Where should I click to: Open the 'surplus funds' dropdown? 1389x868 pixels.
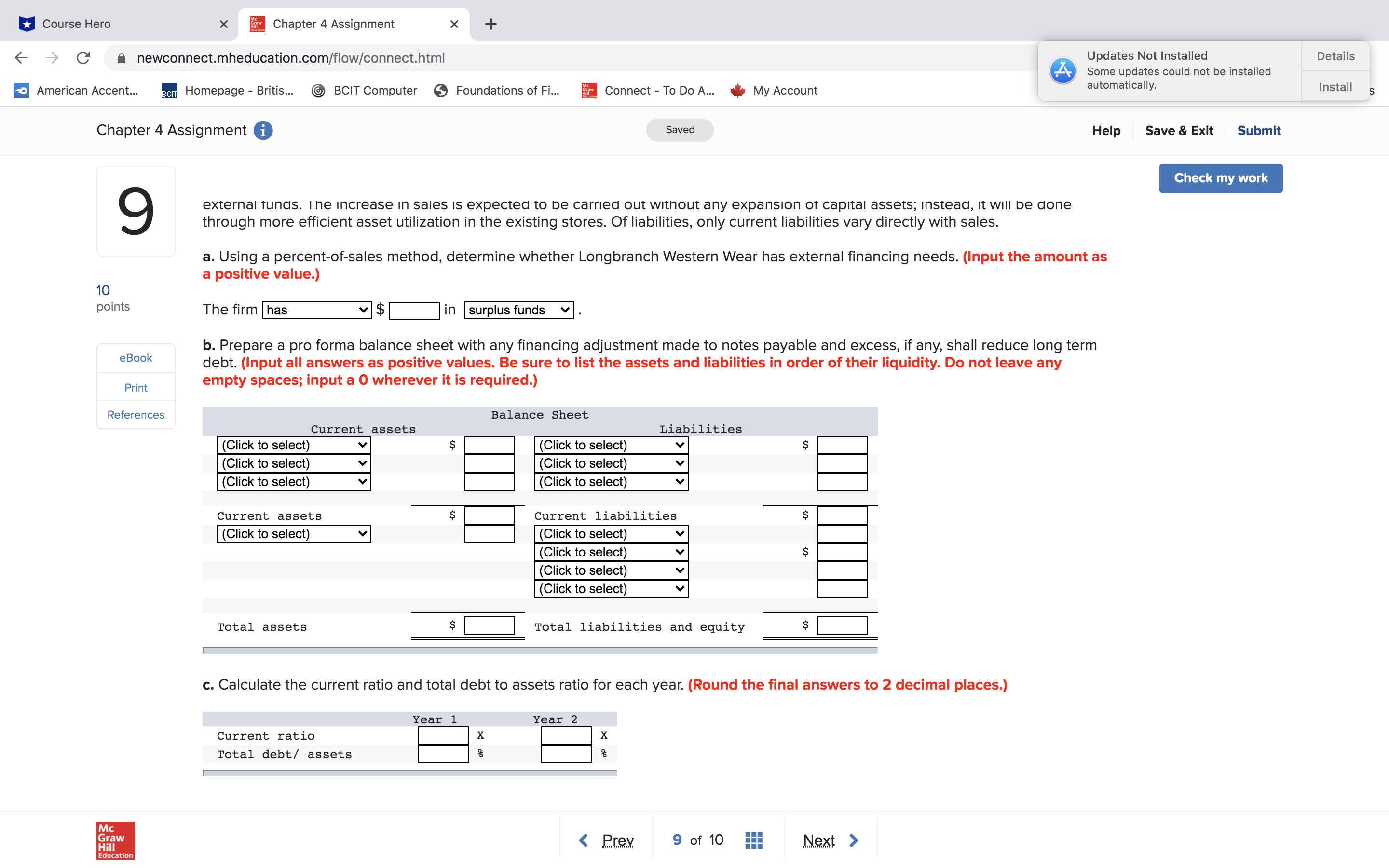(x=518, y=310)
